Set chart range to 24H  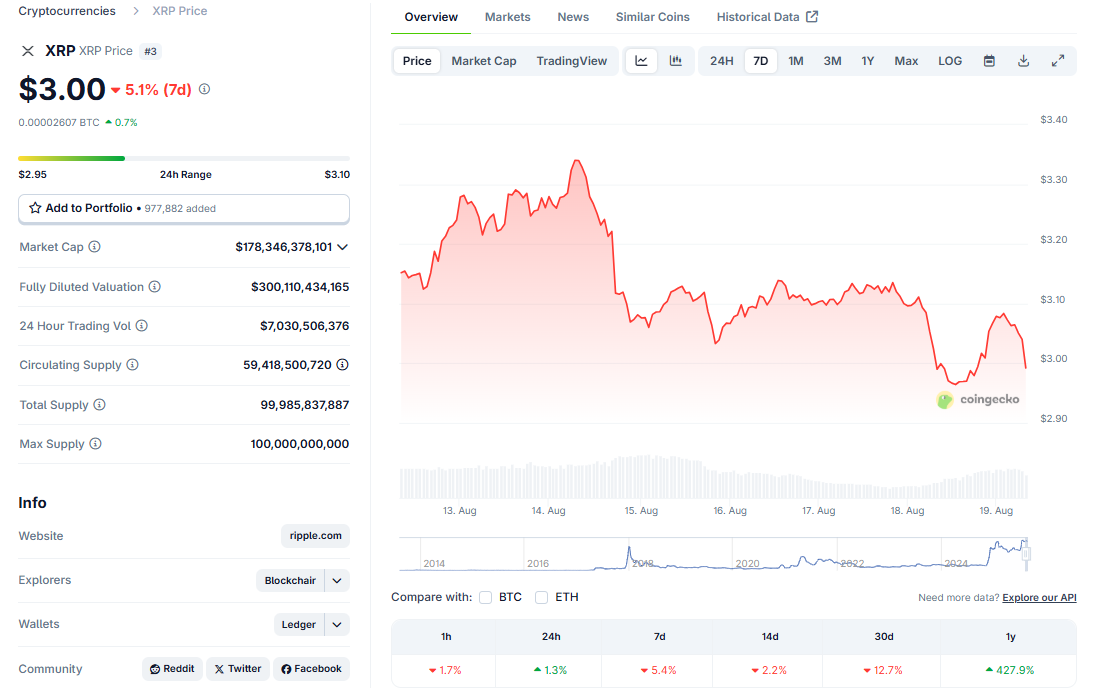coord(721,61)
